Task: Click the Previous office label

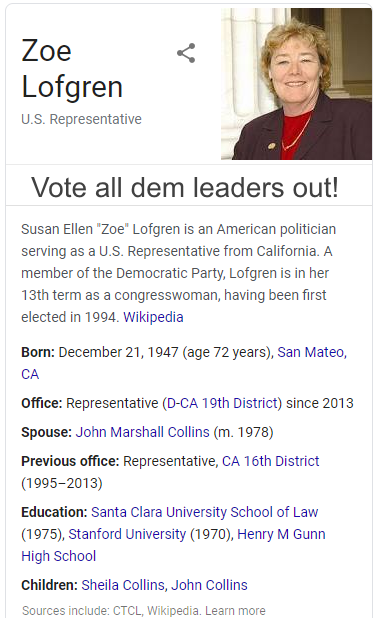Action: point(70,461)
